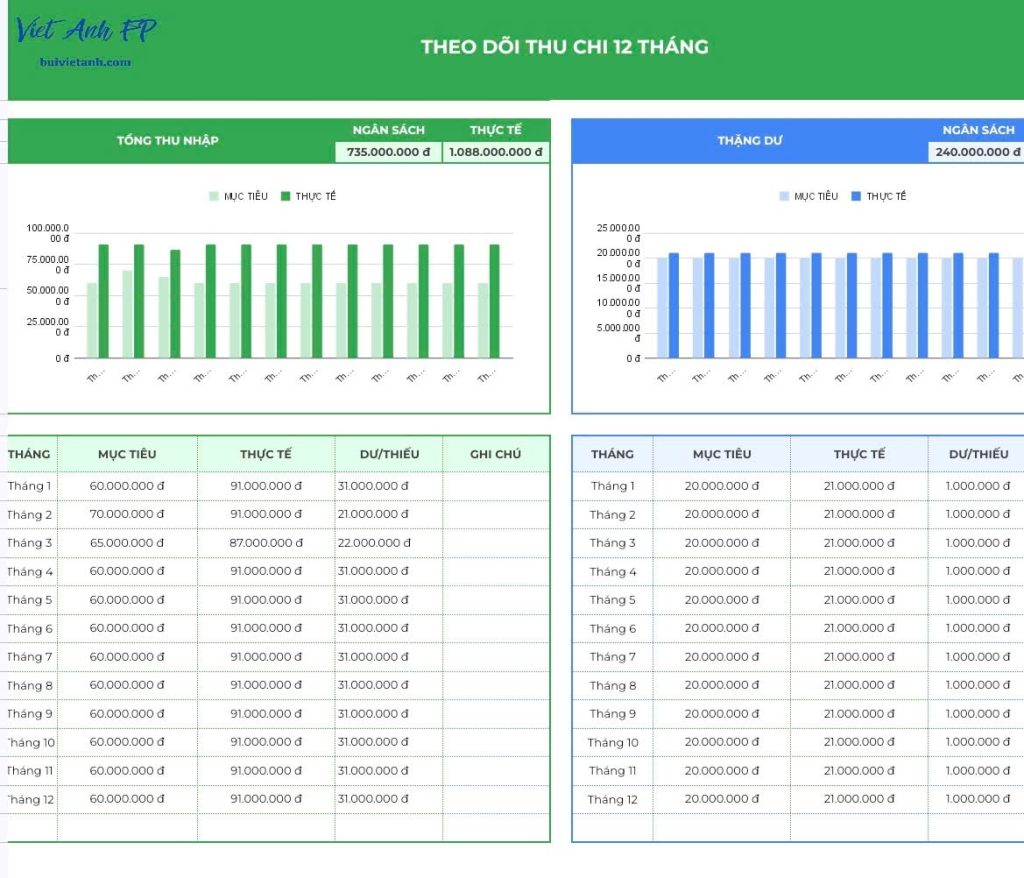Select DƯ/THIẾU column header in income table
The image size is (1024, 878).
(x=390, y=454)
